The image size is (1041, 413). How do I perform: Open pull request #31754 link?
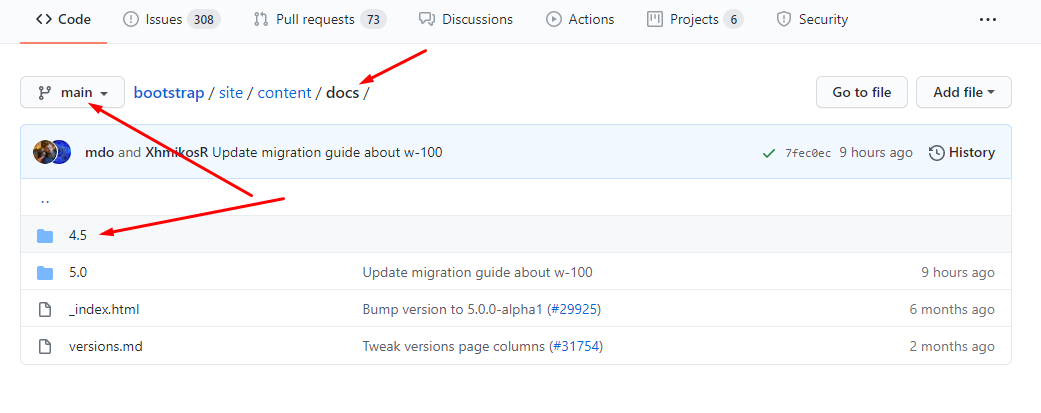(x=578, y=347)
